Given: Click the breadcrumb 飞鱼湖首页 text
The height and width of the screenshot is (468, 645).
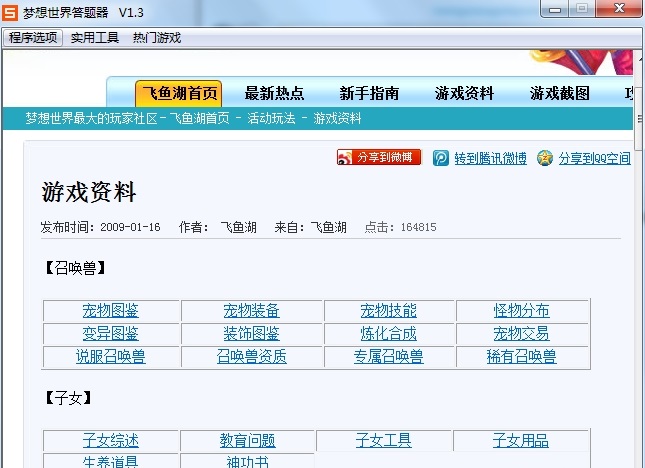Looking at the screenshot, I should coord(200,118).
